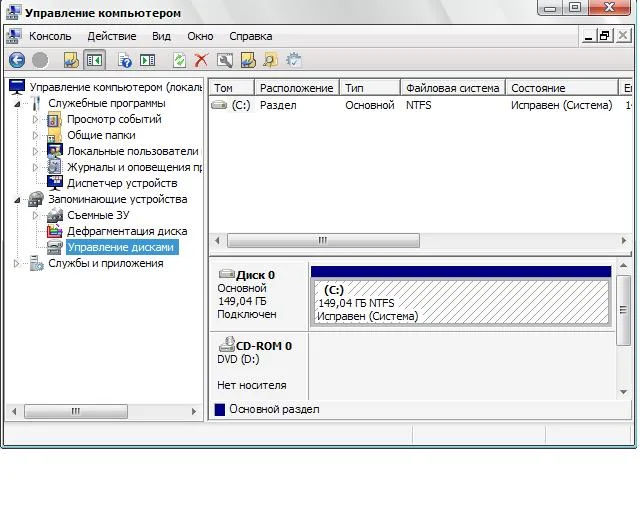
Task: Collapse the Запоминающие устройства node
Action: coord(17,200)
